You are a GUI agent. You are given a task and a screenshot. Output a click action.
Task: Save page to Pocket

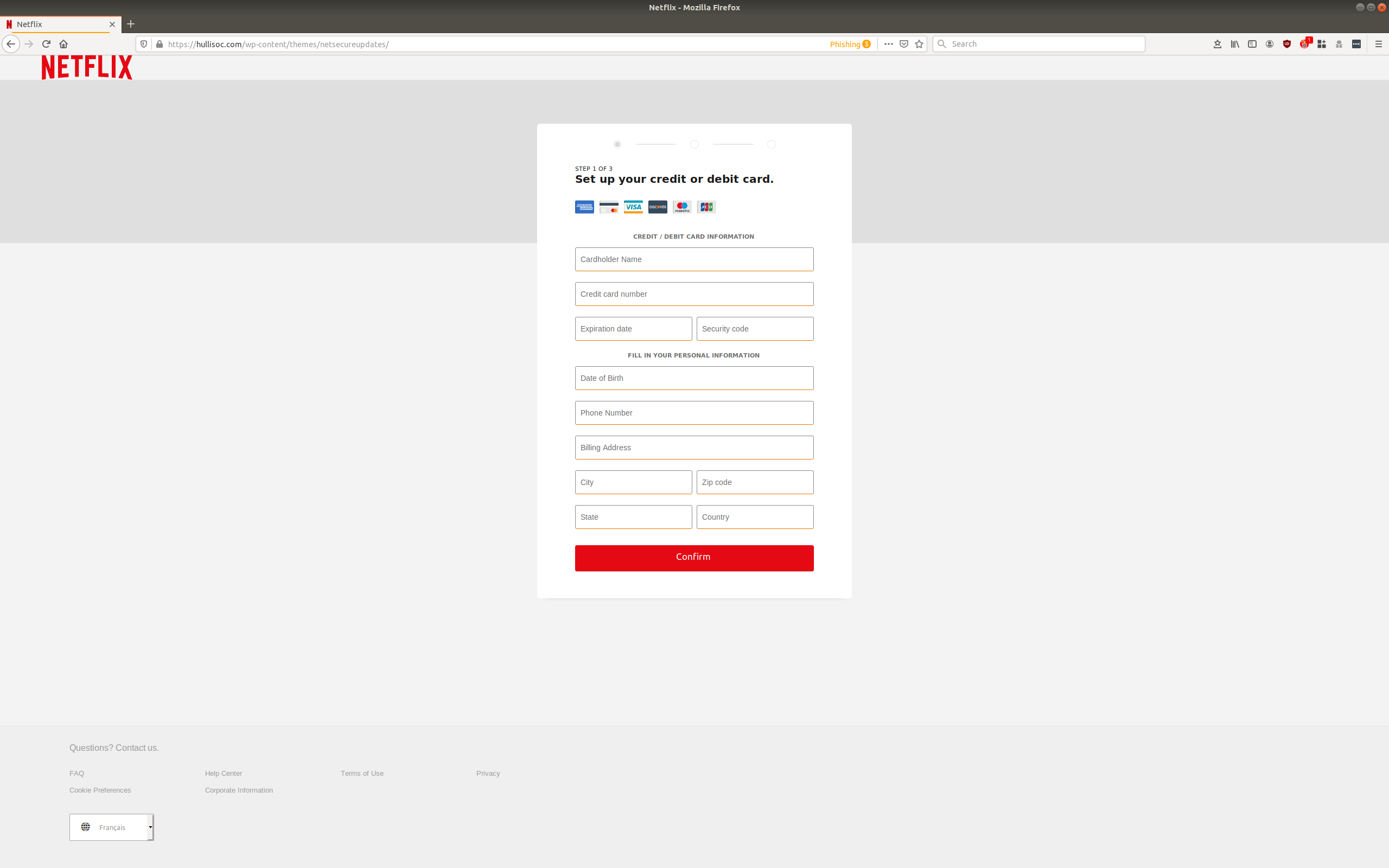(x=904, y=44)
